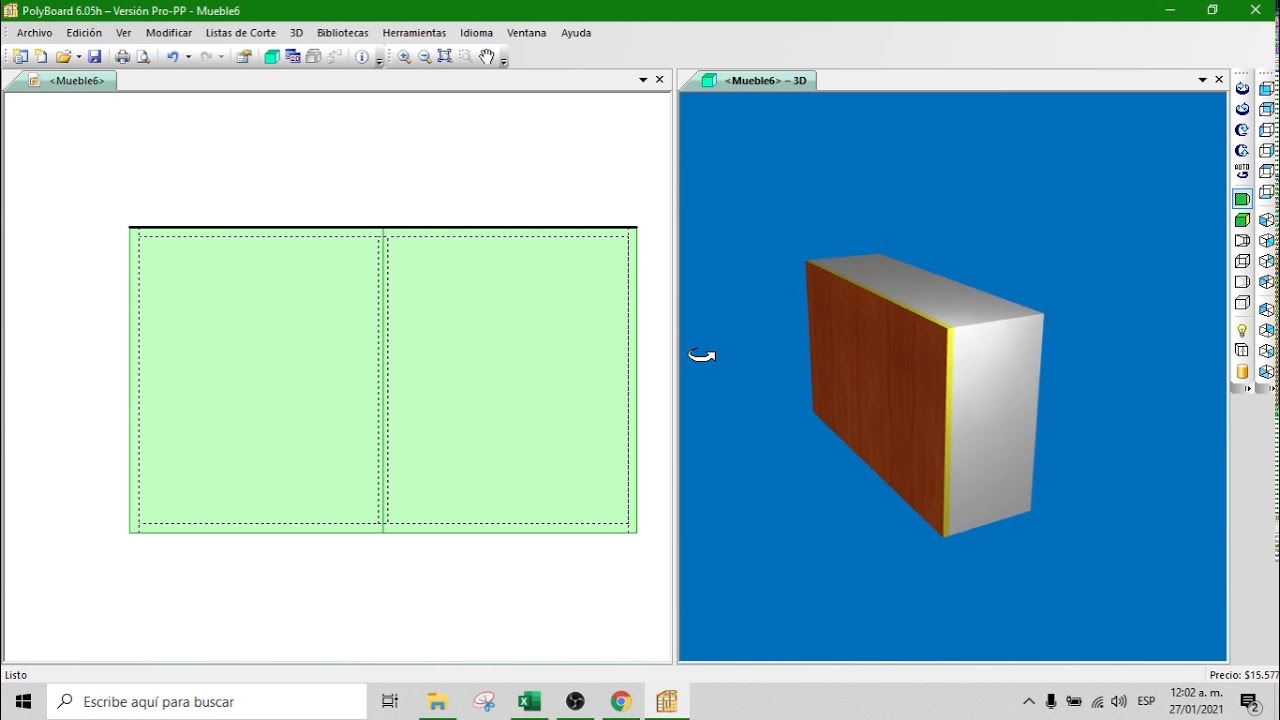The width and height of the screenshot is (1280, 720).
Task: Open the volume control in the tray
Action: [1119, 702]
